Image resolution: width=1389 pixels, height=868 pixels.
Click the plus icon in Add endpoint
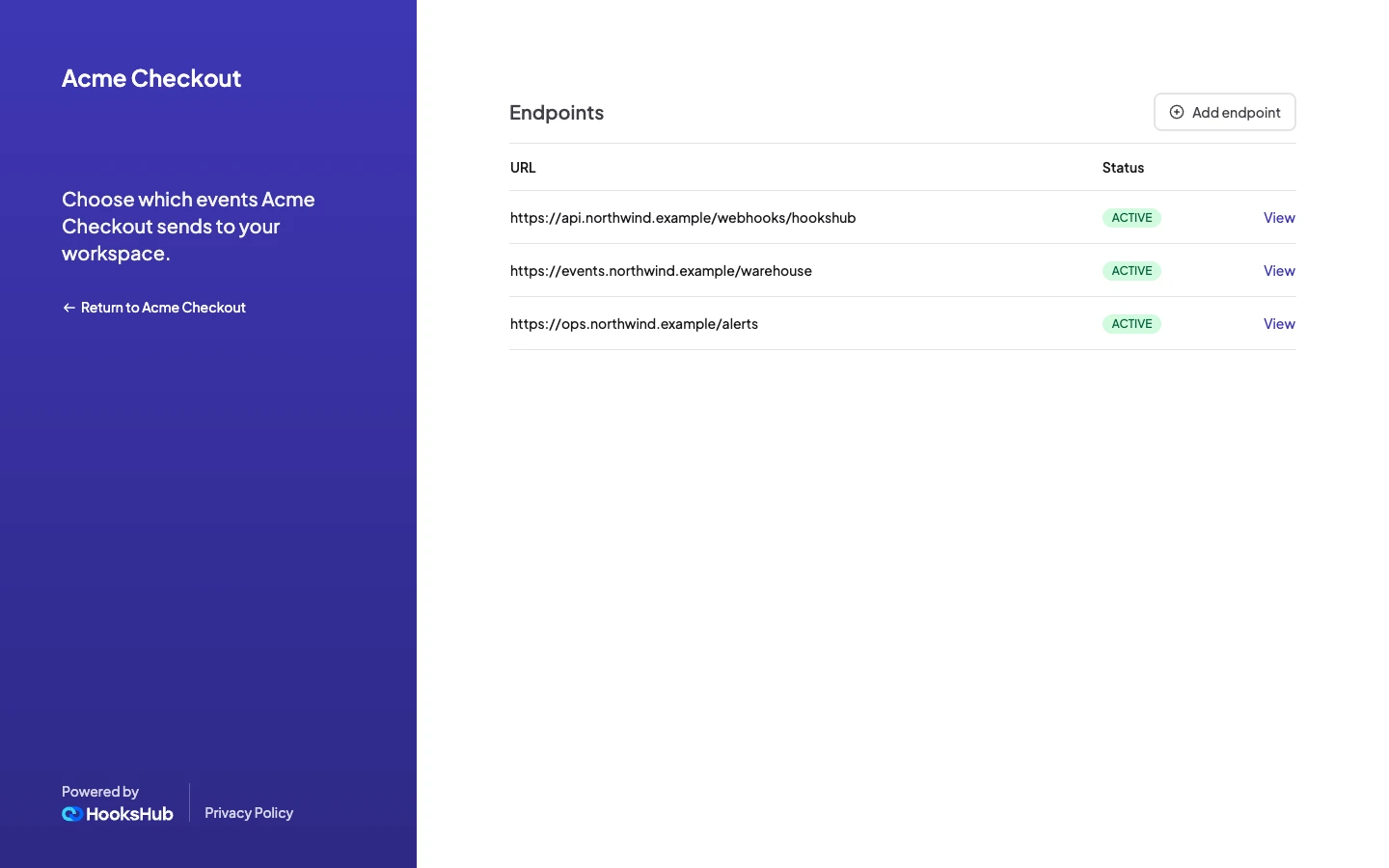pos(1177,112)
